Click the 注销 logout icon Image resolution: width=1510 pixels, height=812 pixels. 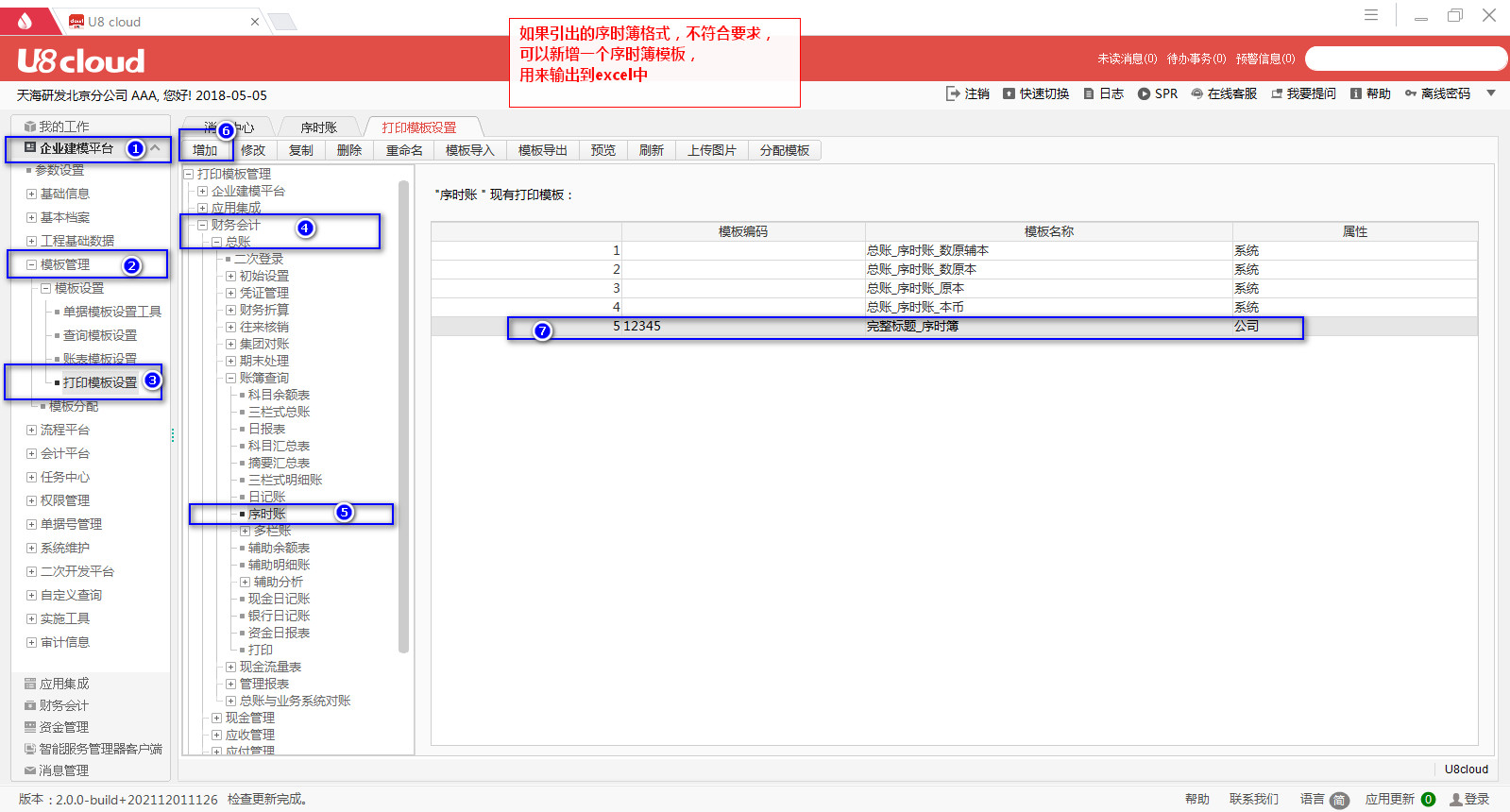(x=952, y=93)
